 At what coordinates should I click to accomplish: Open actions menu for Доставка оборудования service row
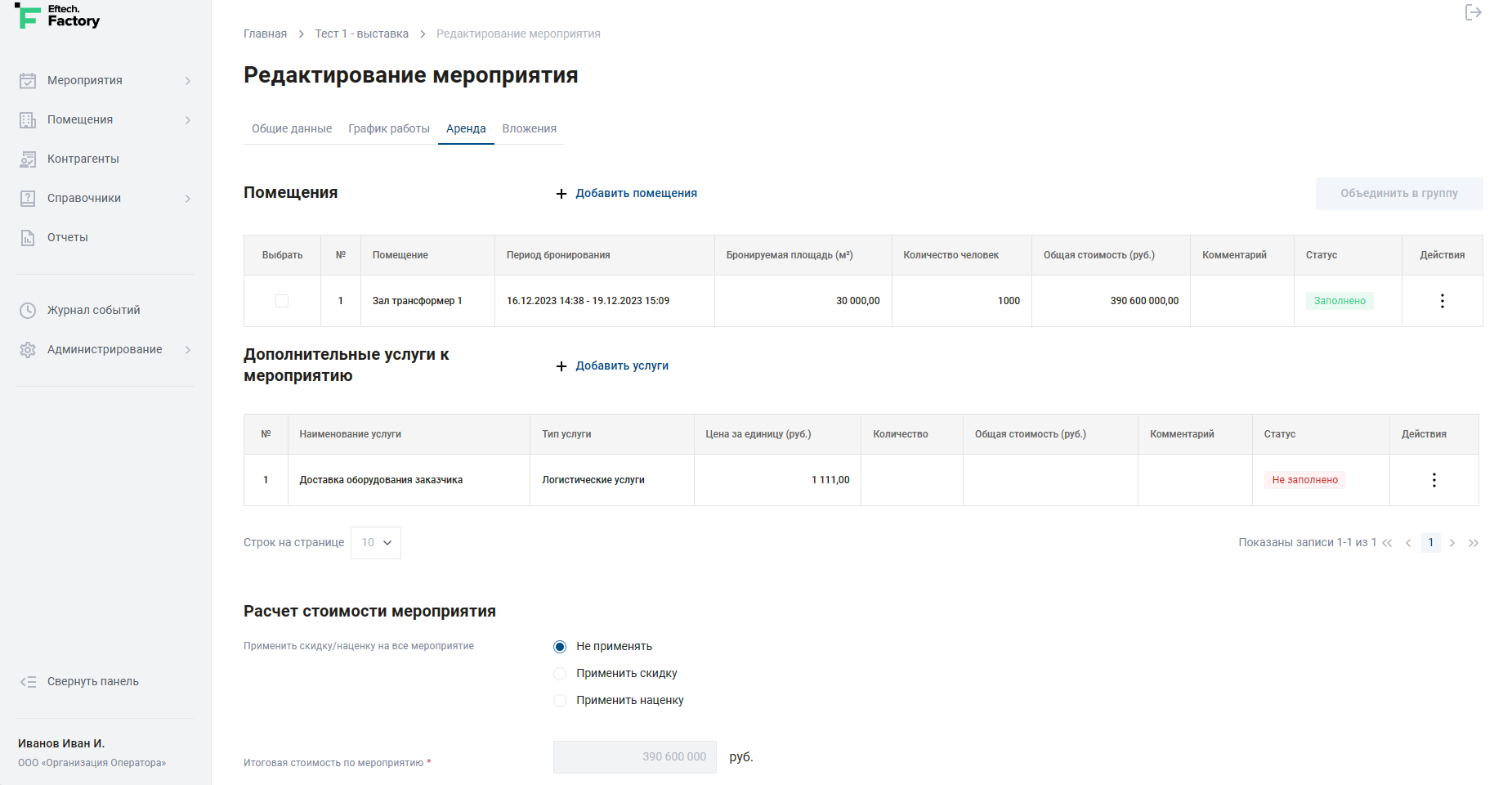[x=1434, y=480]
